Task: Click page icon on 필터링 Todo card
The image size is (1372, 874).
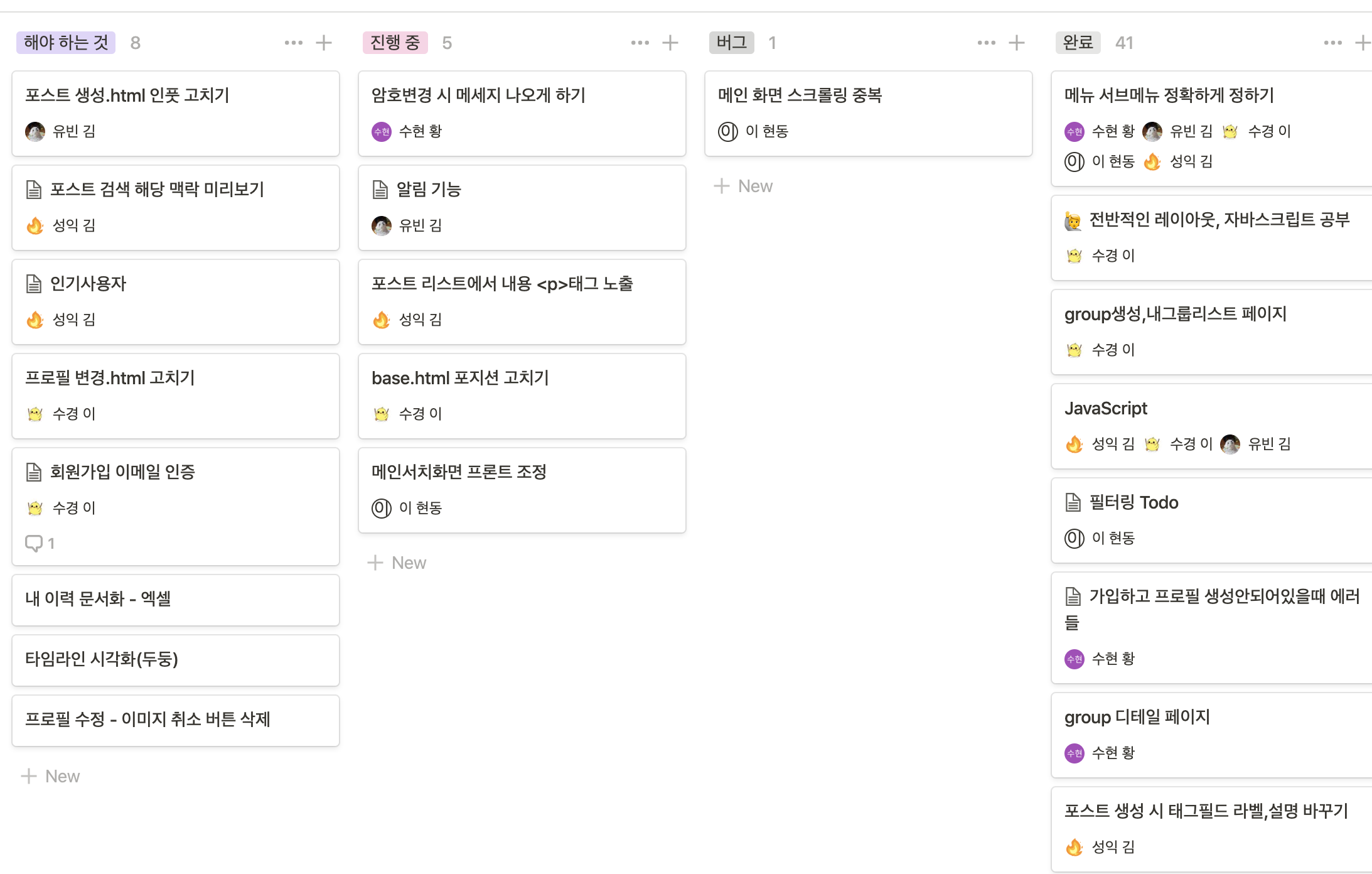Action: 1073,502
